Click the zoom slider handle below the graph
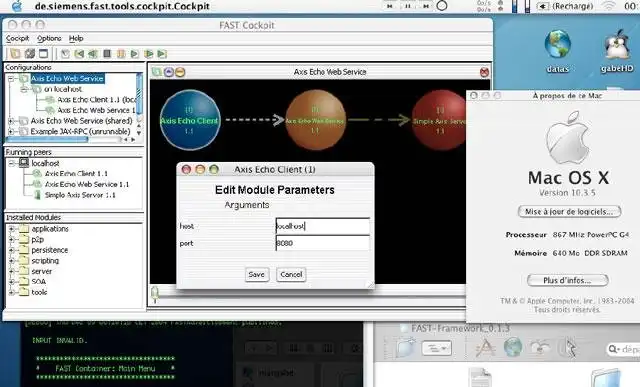Viewport: 640px width, 387px height. click(155, 294)
